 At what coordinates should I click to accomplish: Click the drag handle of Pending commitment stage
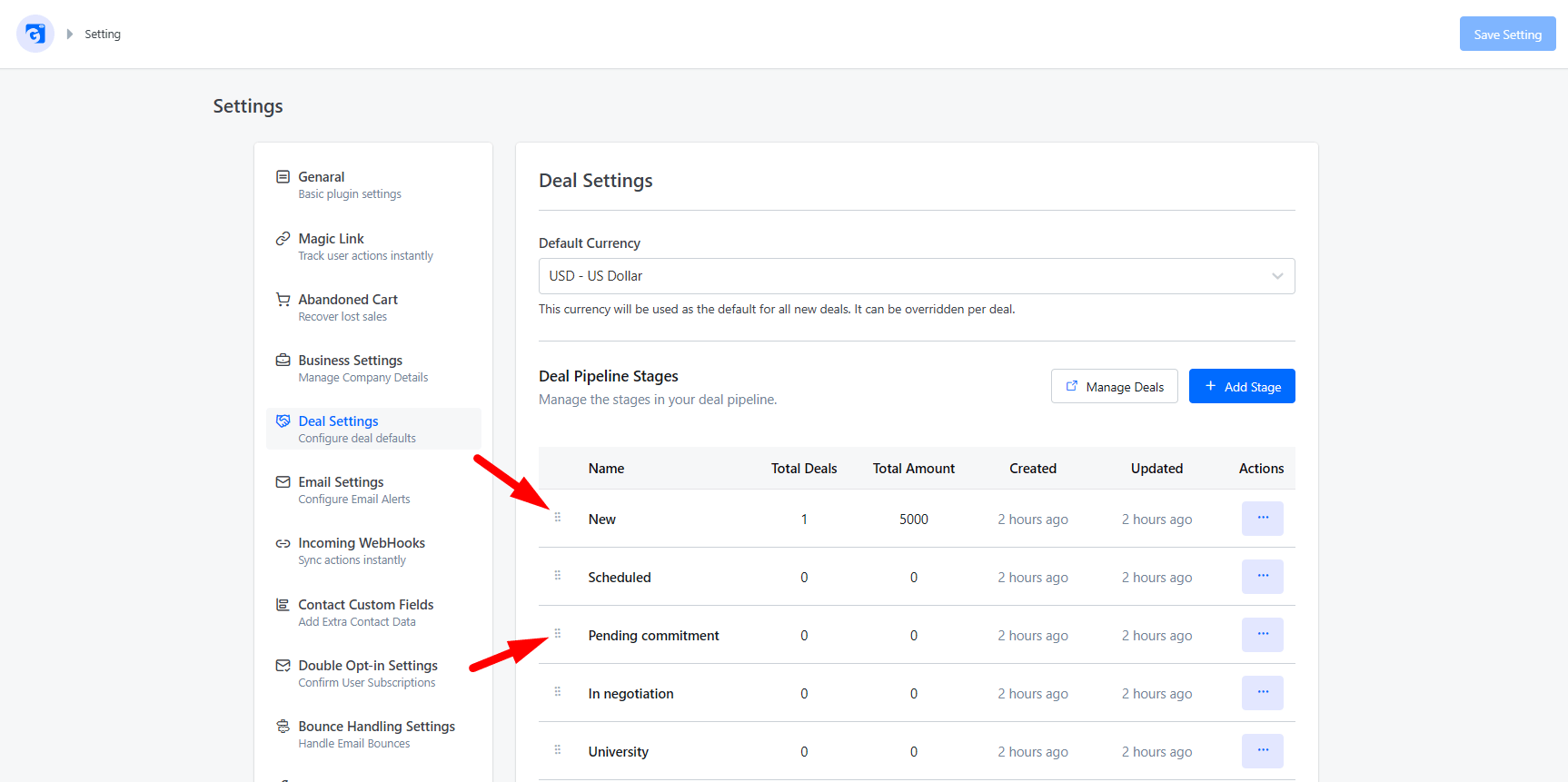coord(558,634)
